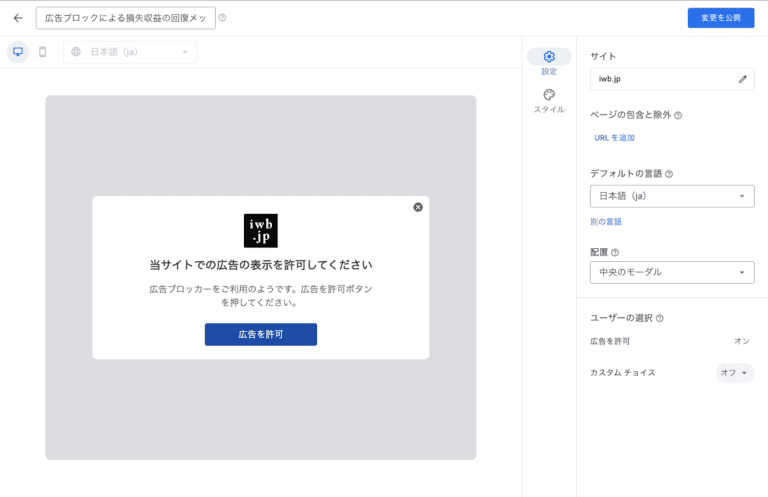Click the globe language icon in the preview toolbar
Viewport: 768px width, 497px height.
click(x=76, y=52)
